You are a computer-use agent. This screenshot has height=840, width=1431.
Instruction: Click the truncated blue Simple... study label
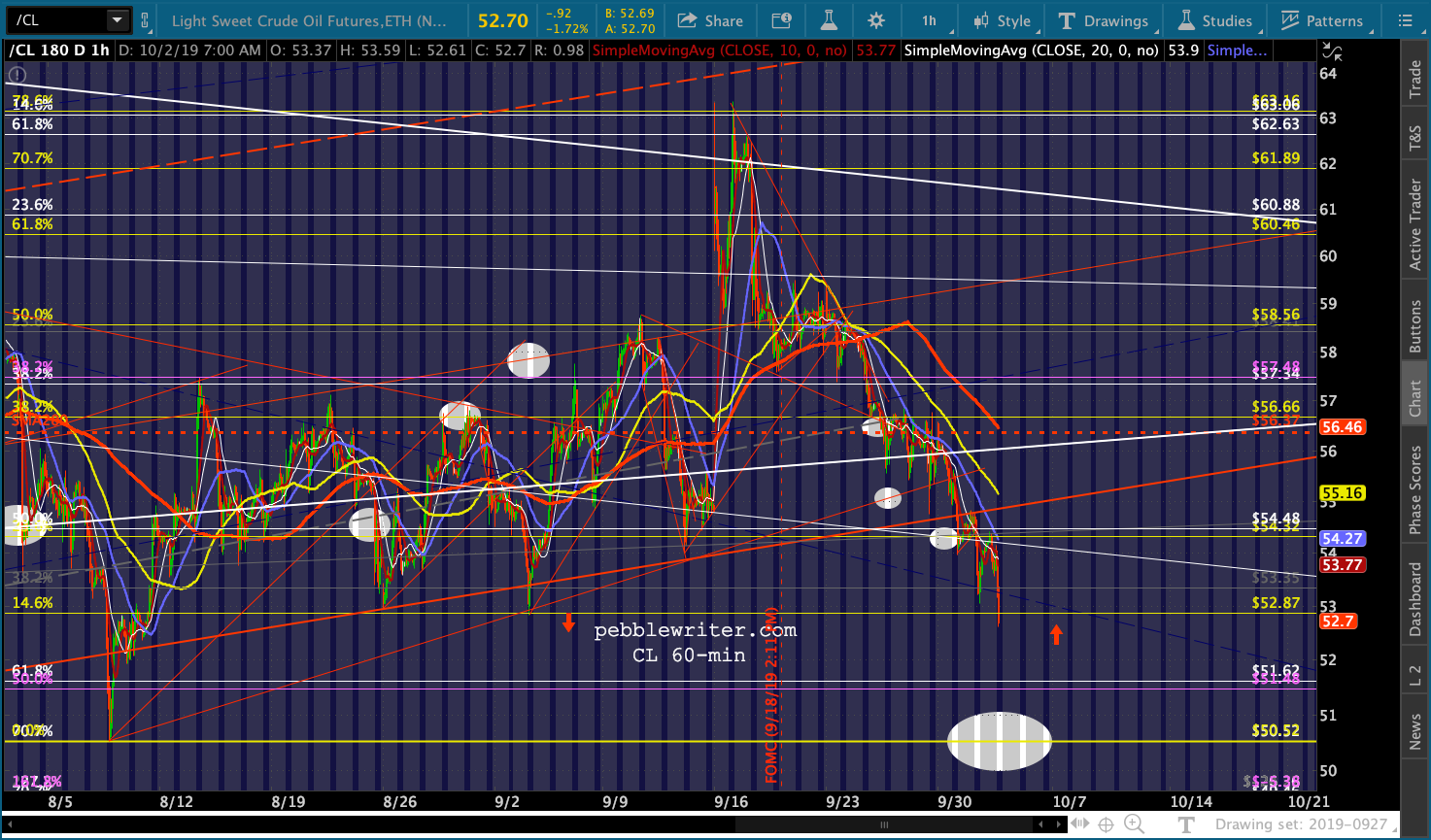click(1236, 50)
